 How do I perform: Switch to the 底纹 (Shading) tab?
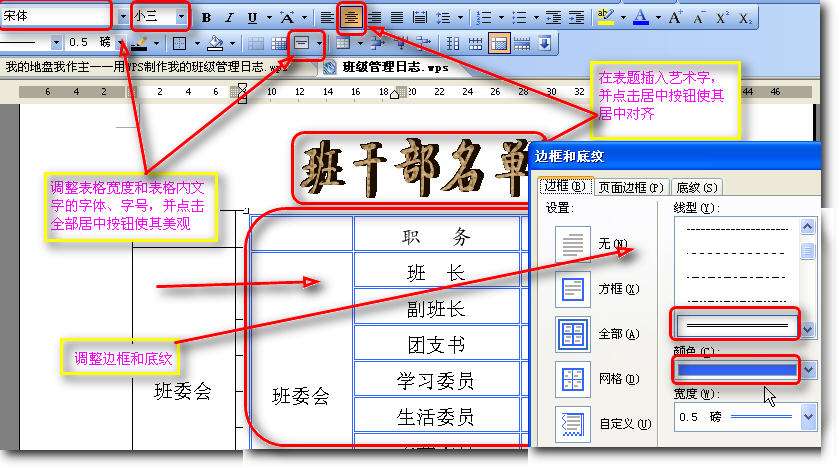(x=696, y=187)
